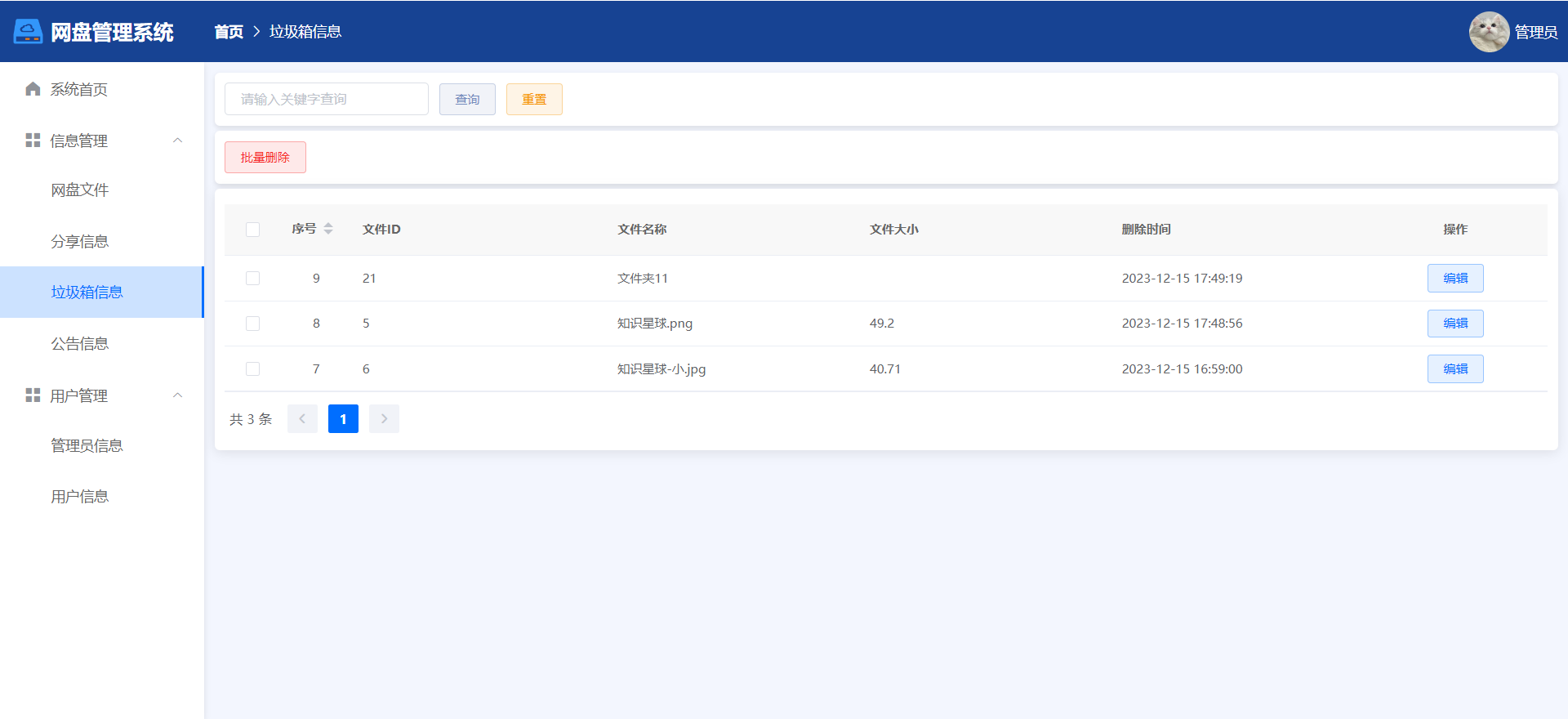The width and height of the screenshot is (1568, 719).
Task: Edit the 文件夹11 row
Action: pos(1455,279)
